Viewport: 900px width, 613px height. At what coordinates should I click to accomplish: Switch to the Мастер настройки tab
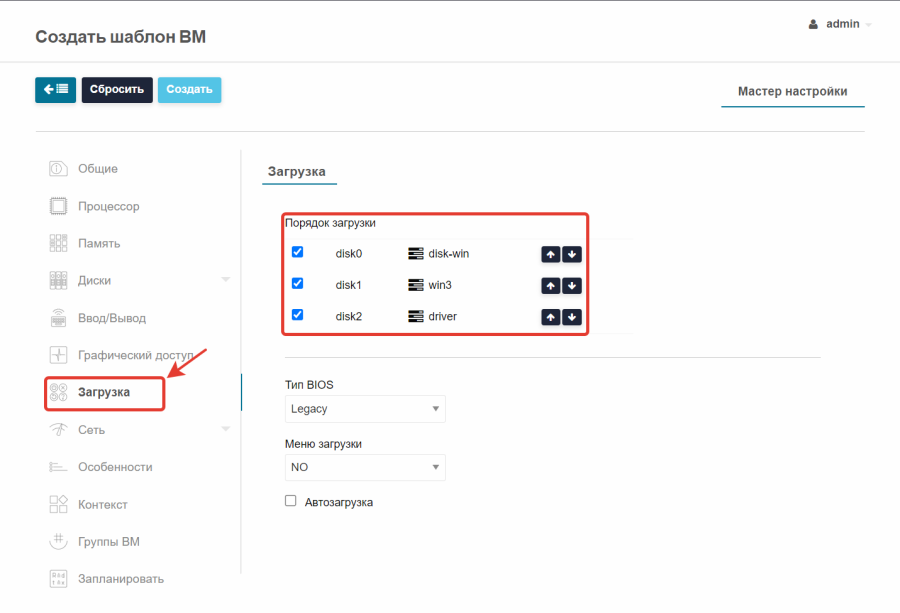pos(793,91)
